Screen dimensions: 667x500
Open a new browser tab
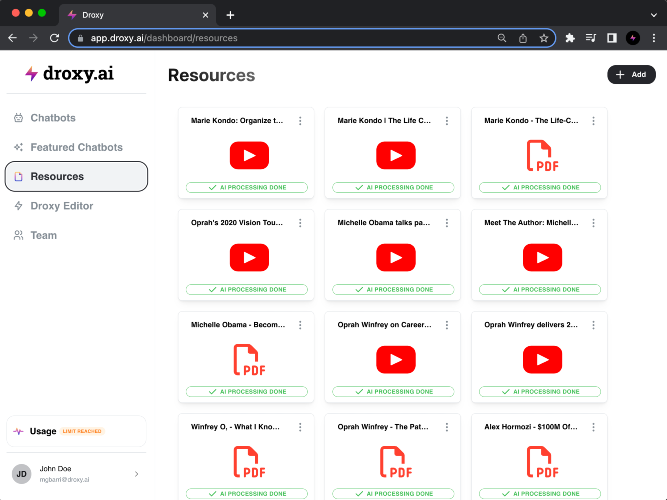point(230,15)
